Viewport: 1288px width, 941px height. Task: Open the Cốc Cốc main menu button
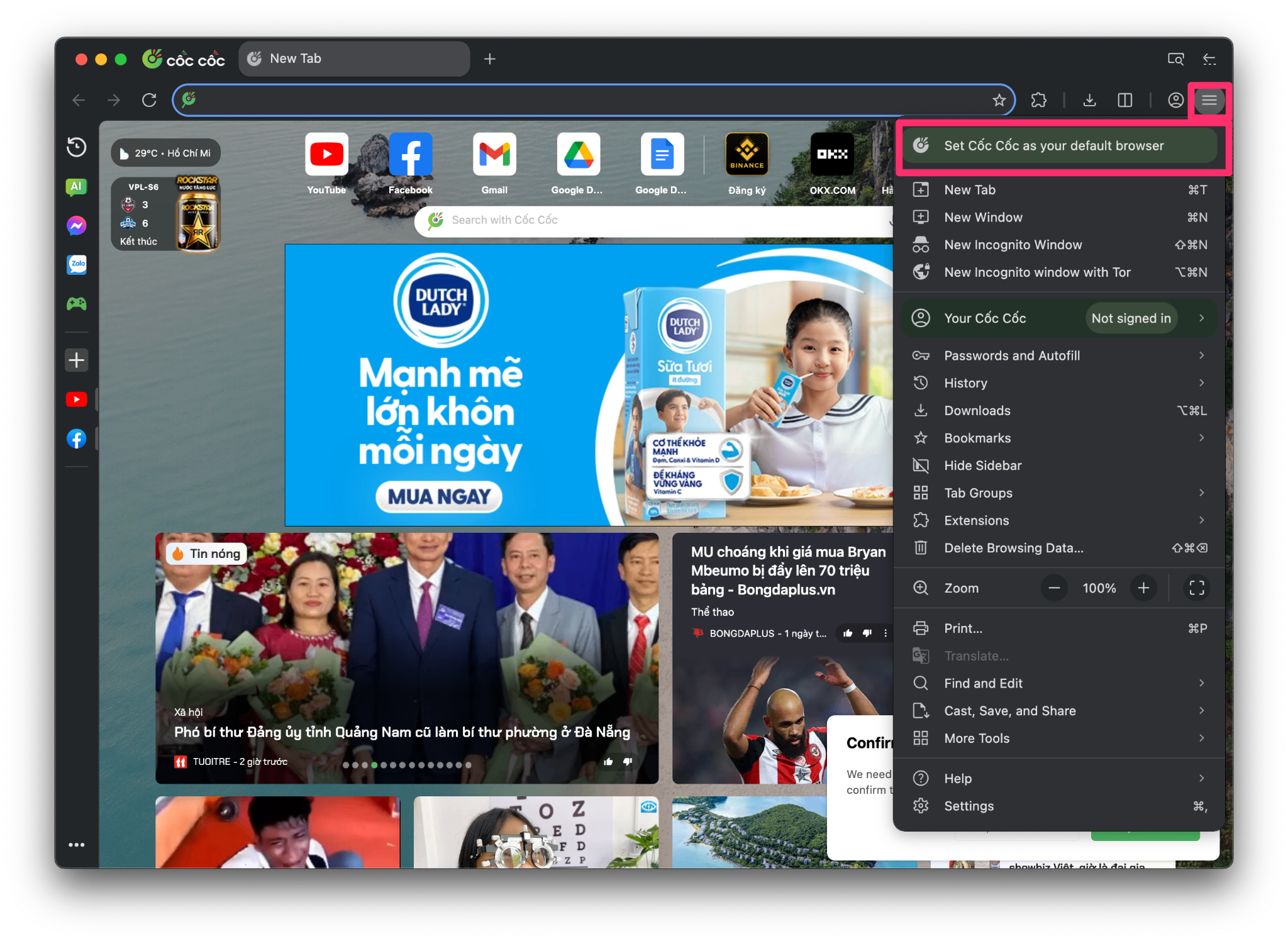point(1209,100)
